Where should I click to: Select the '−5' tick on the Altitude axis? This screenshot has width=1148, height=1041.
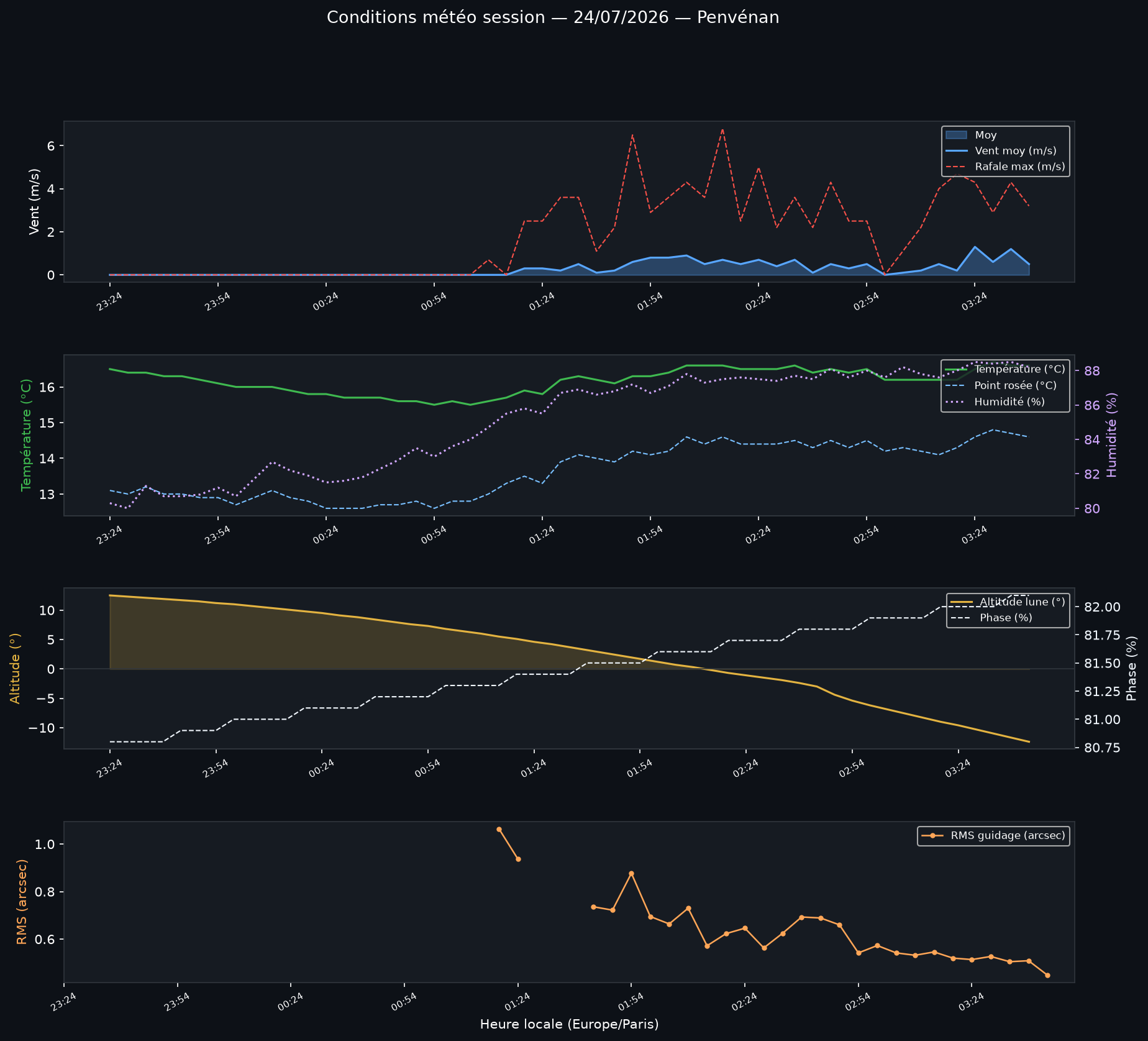pos(46,699)
